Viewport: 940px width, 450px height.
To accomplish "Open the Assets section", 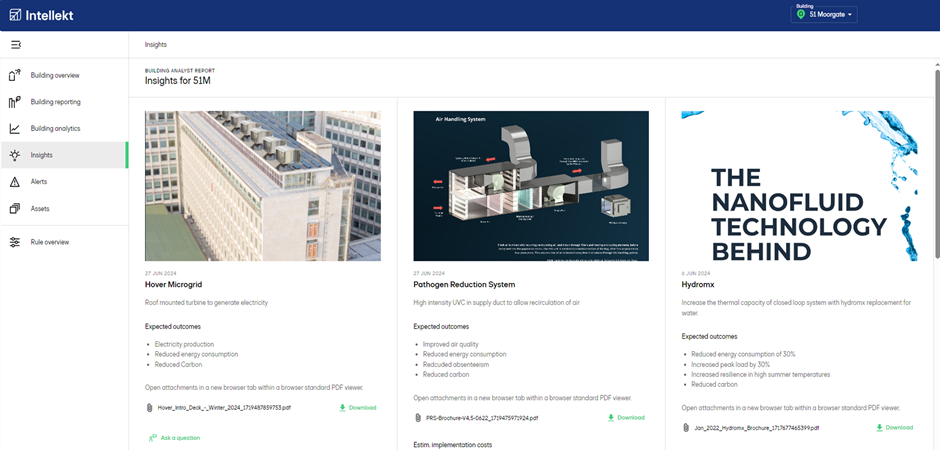I will point(64,209).
